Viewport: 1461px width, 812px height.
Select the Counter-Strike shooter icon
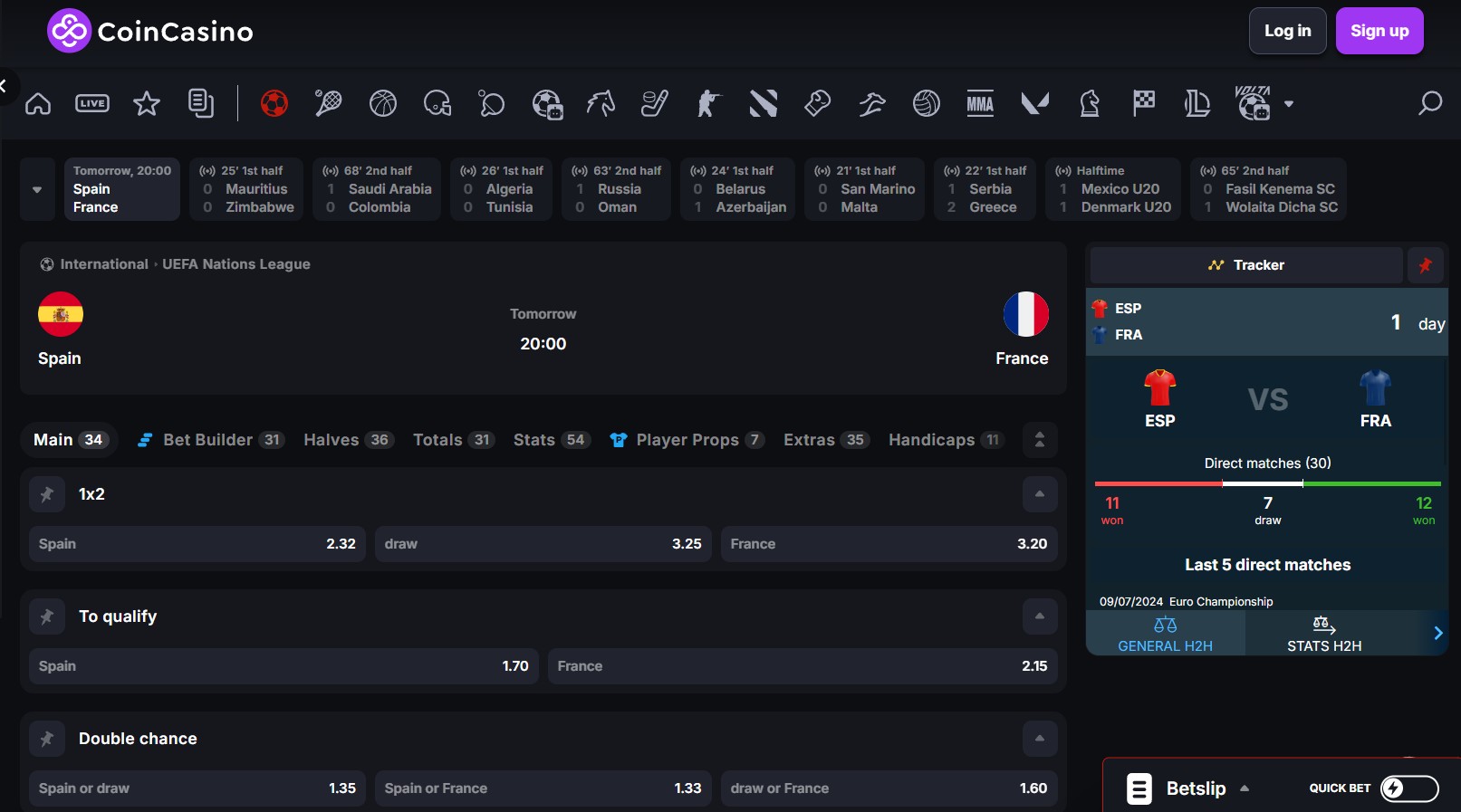point(708,103)
